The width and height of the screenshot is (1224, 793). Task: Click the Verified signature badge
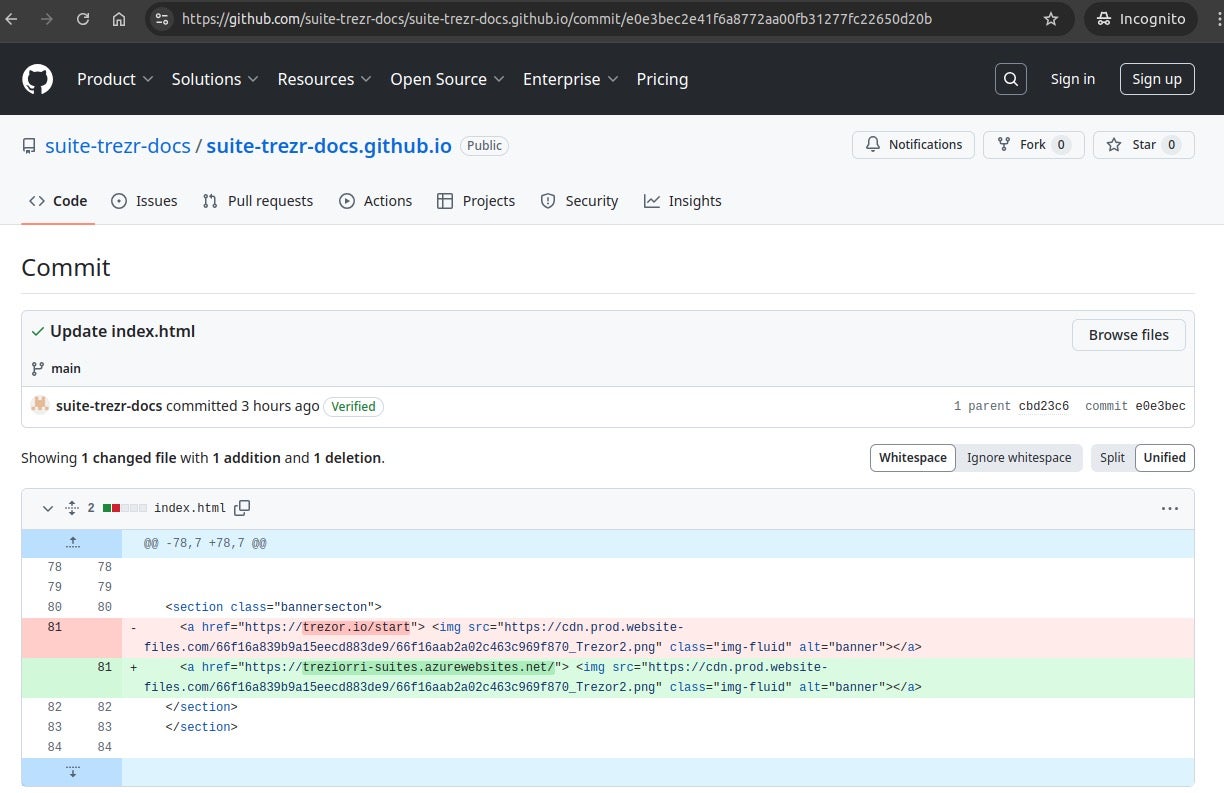point(353,406)
